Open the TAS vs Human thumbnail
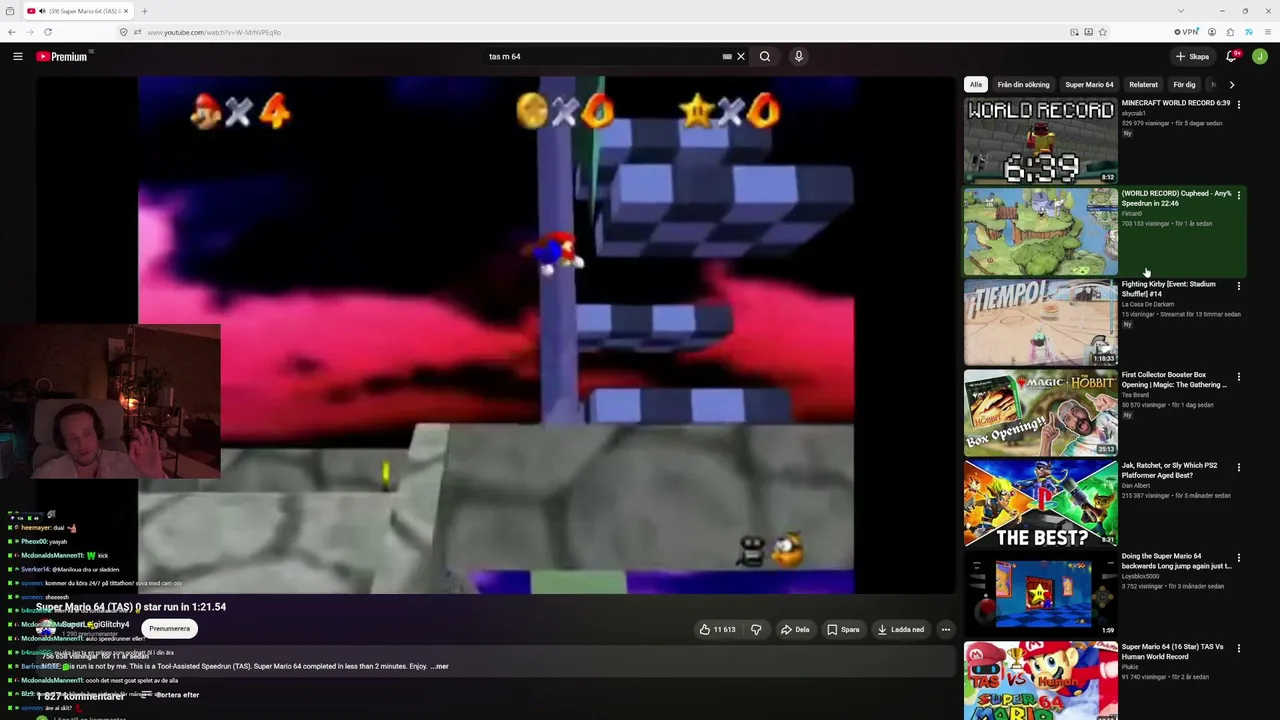 (x=1040, y=681)
